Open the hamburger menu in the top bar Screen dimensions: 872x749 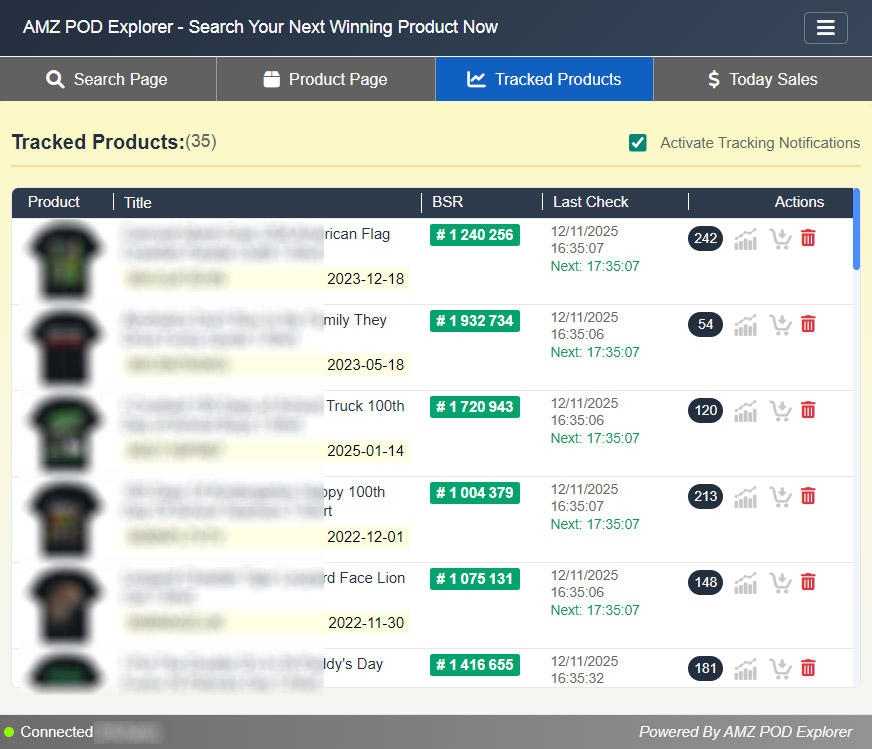pyautogui.click(x=825, y=27)
